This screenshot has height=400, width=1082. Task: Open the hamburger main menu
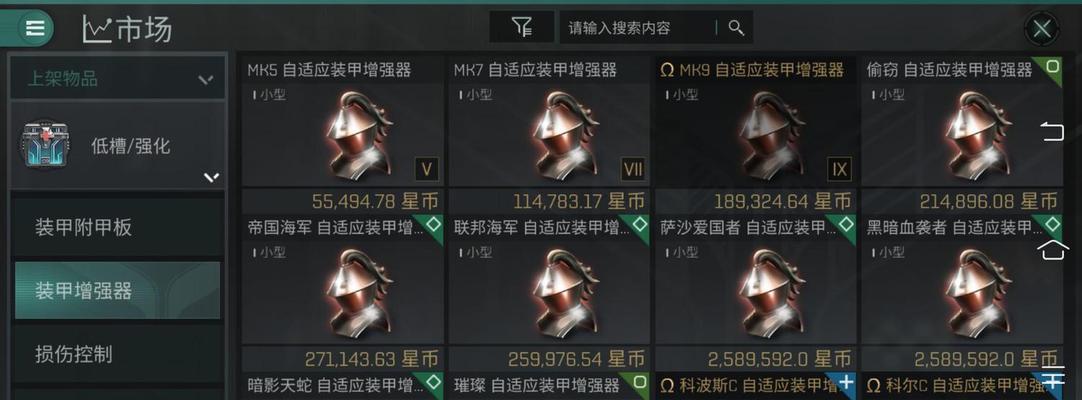35,28
